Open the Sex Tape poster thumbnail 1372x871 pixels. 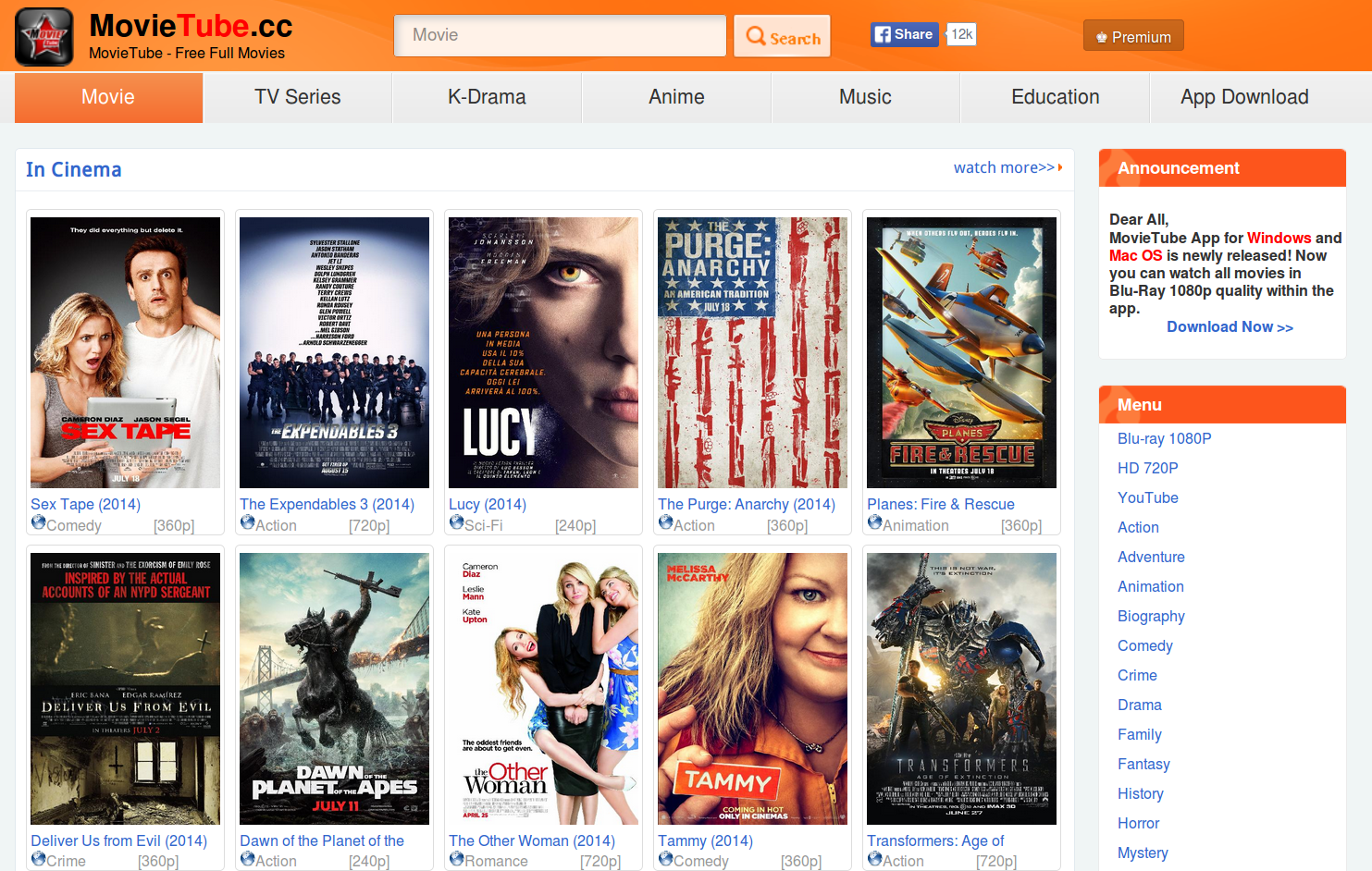[126, 352]
